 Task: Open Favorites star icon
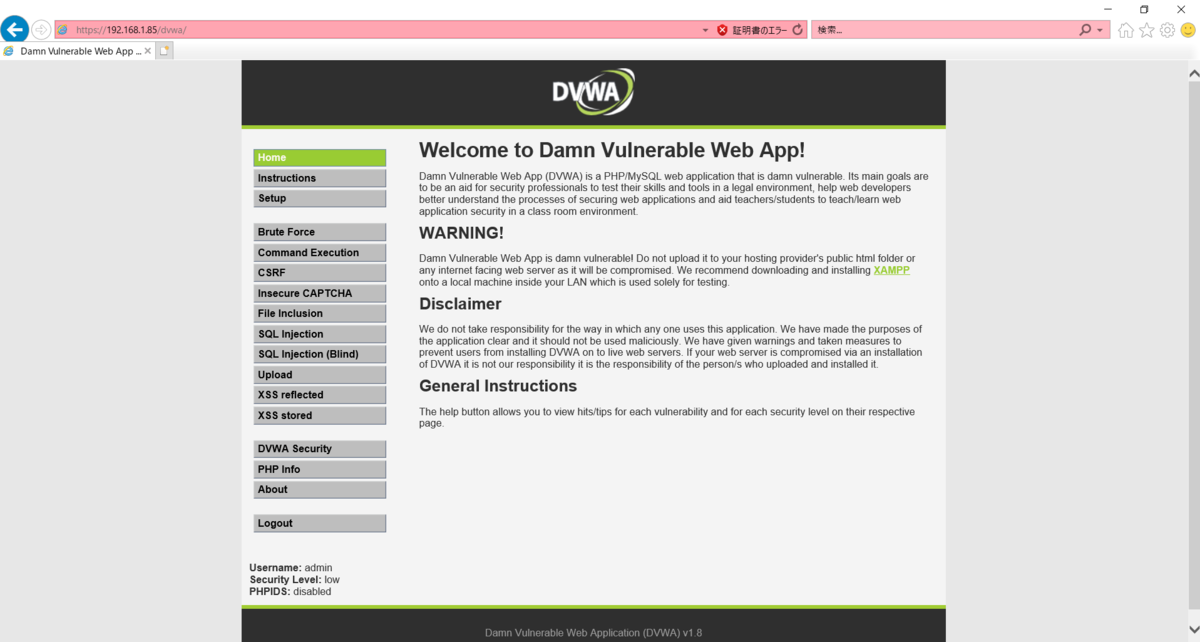tap(1147, 30)
